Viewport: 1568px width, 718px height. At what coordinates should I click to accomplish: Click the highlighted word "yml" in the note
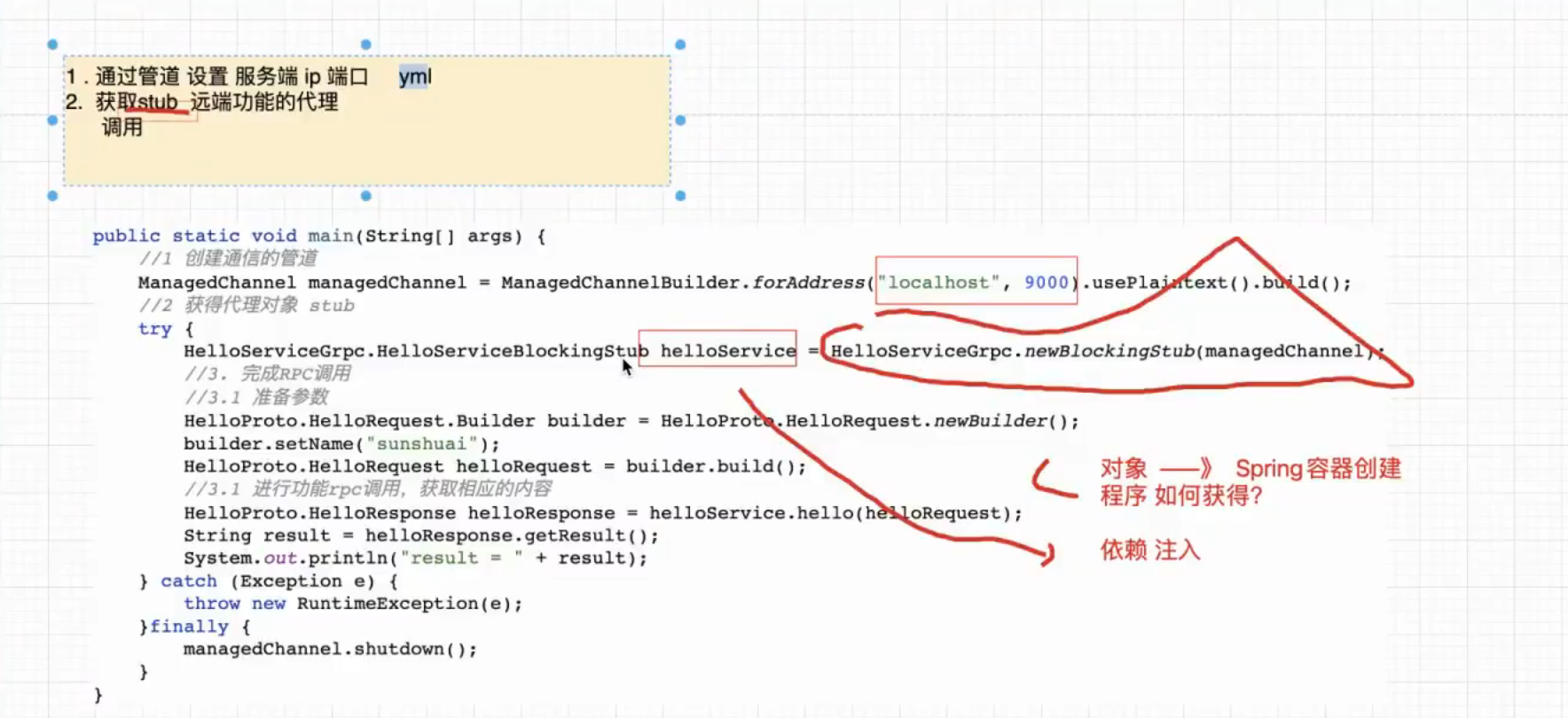[415, 77]
